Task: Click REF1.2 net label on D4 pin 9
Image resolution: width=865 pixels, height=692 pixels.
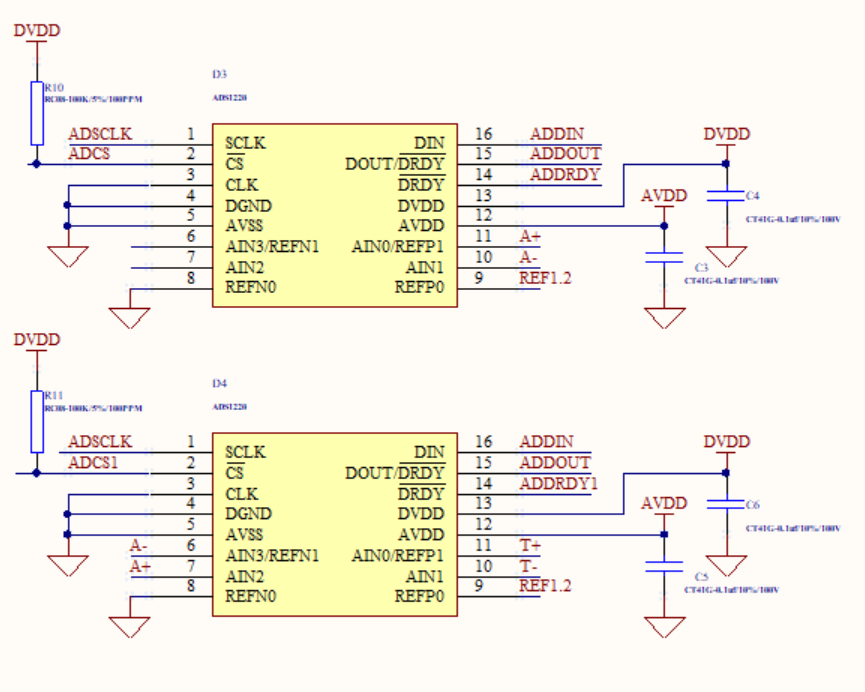Action: click(545, 585)
